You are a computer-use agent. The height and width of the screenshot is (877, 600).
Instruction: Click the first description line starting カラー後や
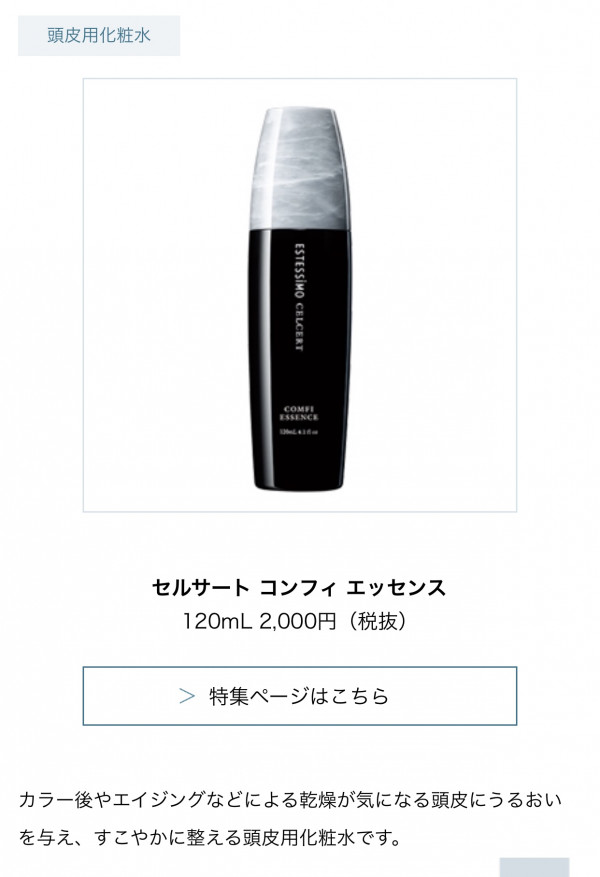coord(290,800)
